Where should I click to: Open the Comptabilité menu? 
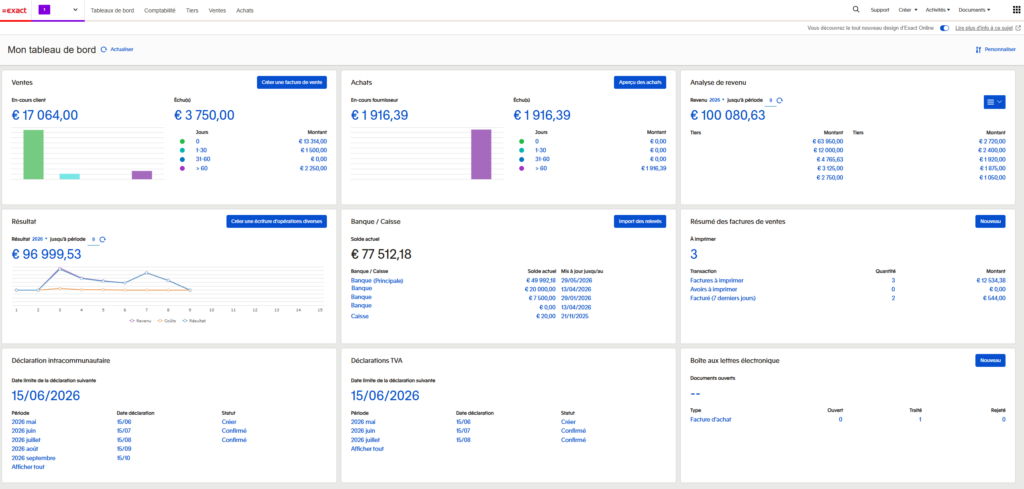pos(160,10)
